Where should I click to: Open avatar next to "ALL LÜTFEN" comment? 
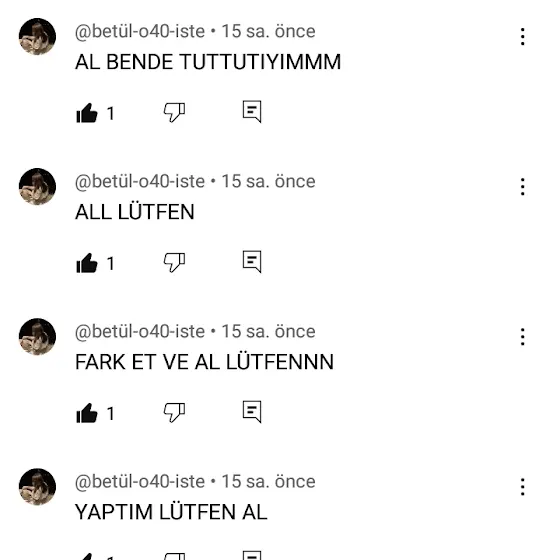(x=37, y=186)
